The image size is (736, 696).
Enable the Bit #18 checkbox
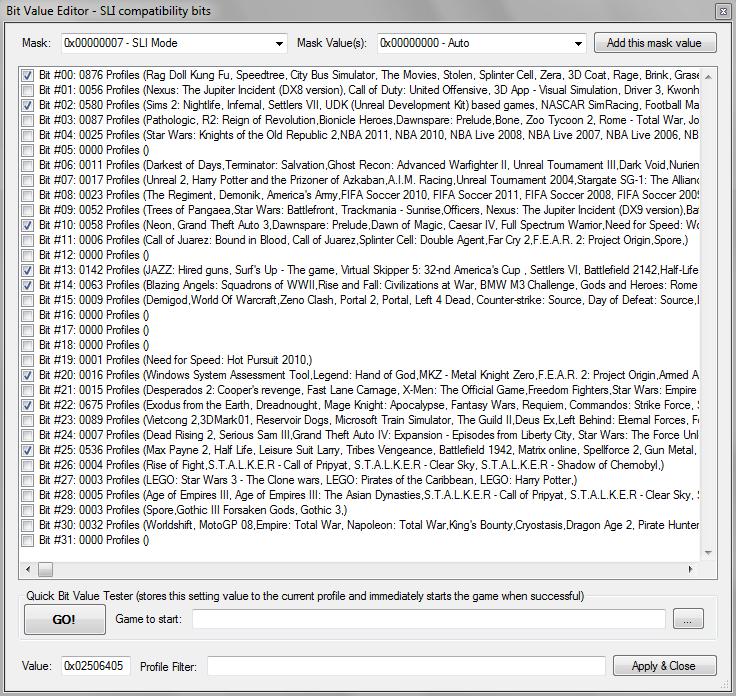(28, 345)
